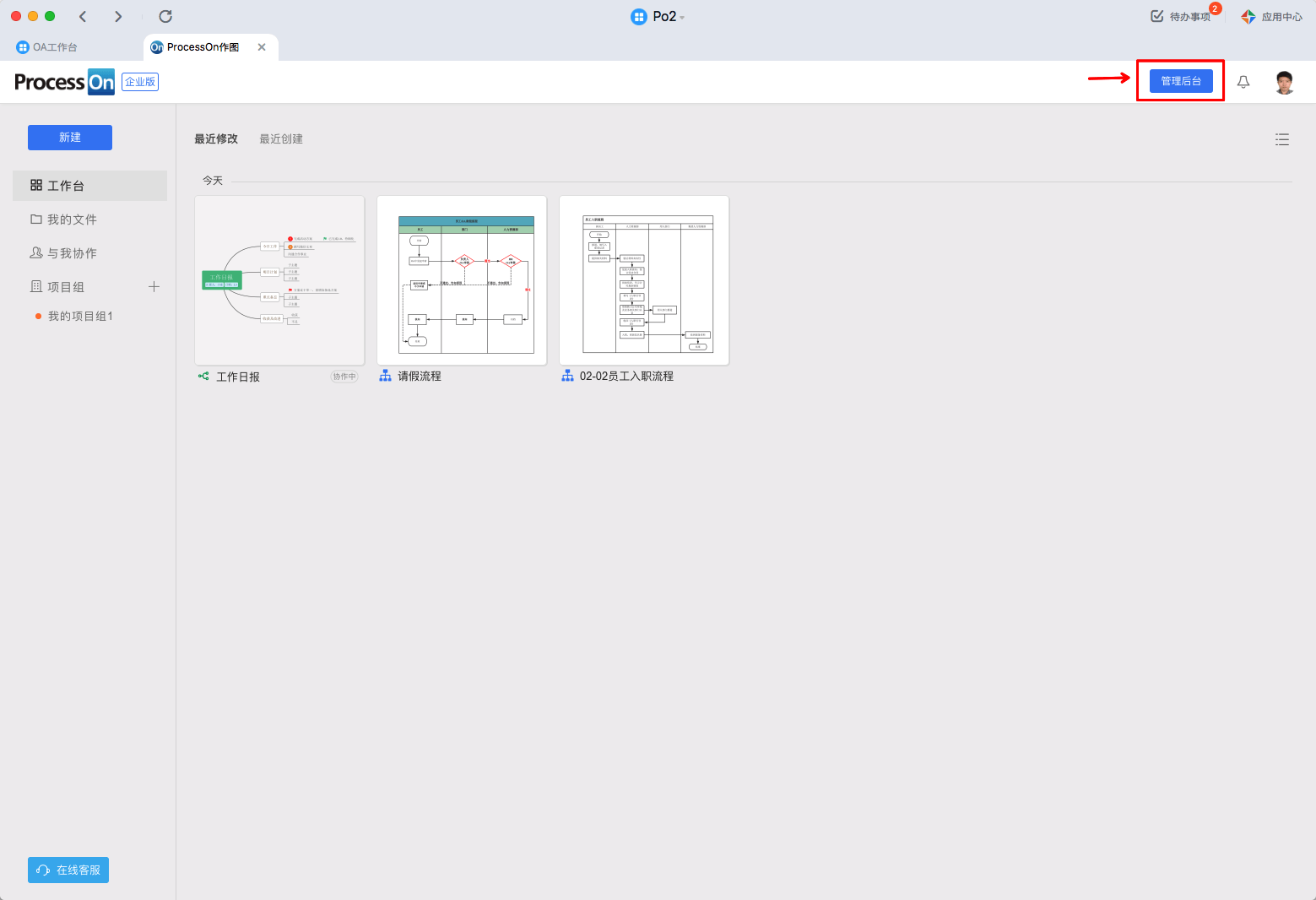Open the 02-02员工入职流程 thumbnail
The width and height of the screenshot is (1316, 900).
coord(644,280)
